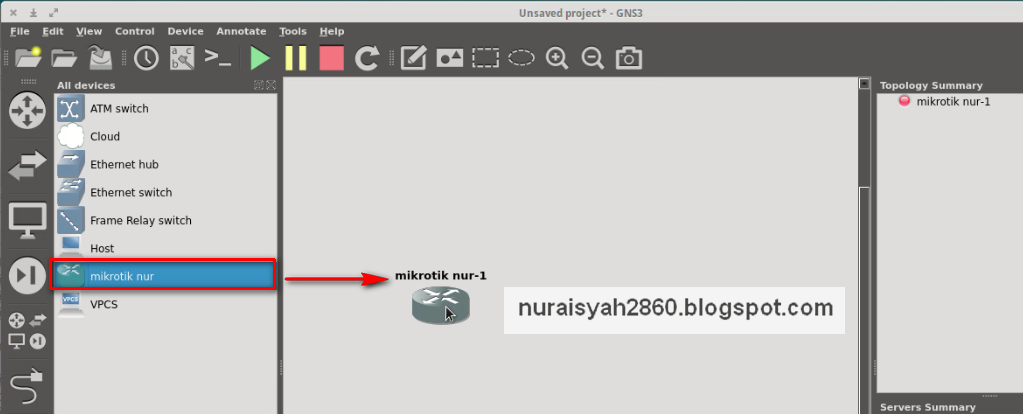Browse switches in device sidebar
This screenshot has height=414, width=1023.
tap(27, 166)
